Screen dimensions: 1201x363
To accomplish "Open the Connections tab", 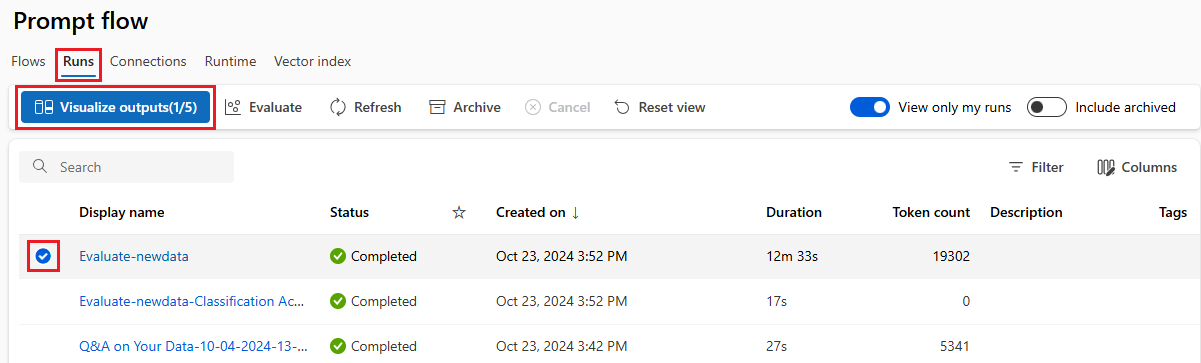I will tap(148, 61).
